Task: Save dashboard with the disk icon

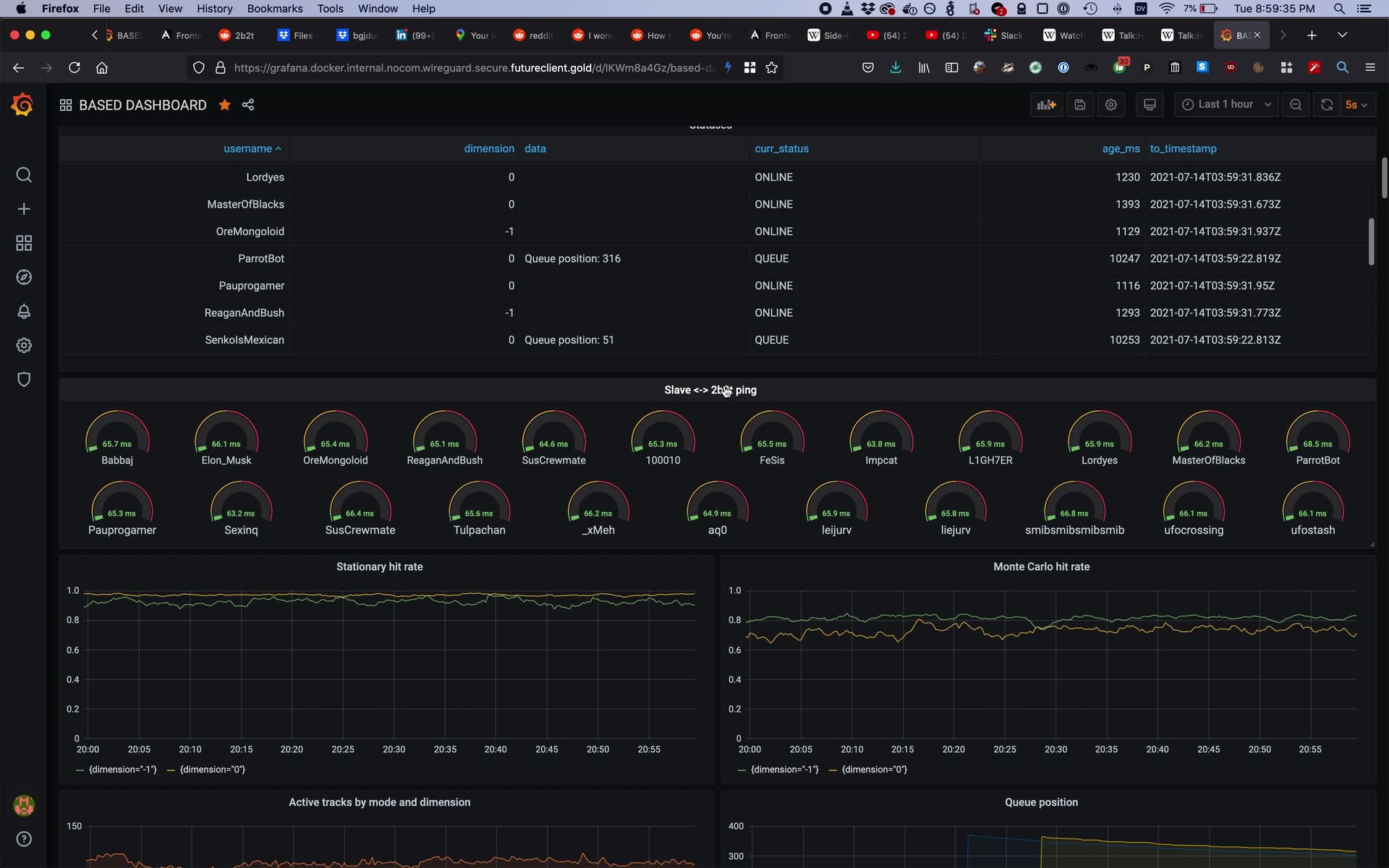Action: [1079, 105]
